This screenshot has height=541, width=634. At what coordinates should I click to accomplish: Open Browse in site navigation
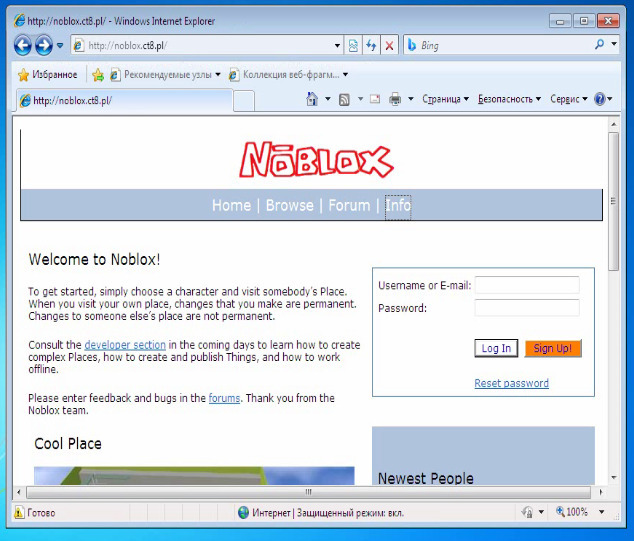[290, 205]
